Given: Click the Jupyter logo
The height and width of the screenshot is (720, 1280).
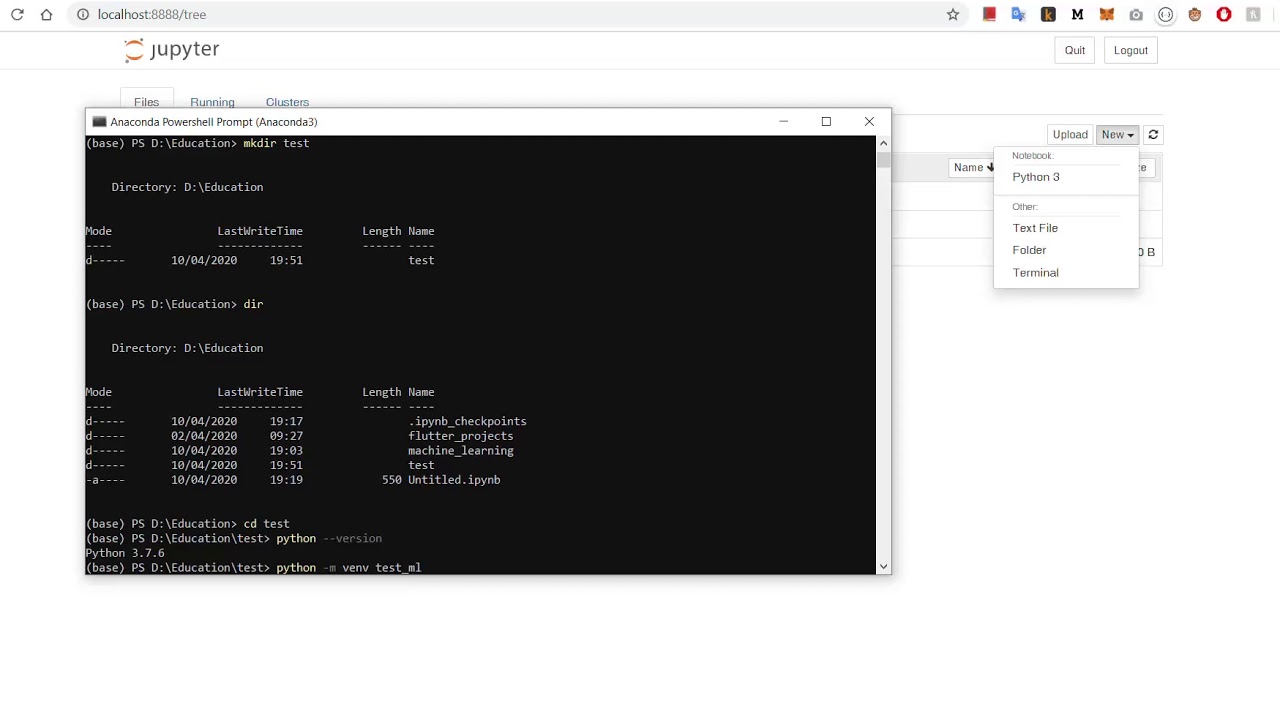Looking at the screenshot, I should point(171,50).
